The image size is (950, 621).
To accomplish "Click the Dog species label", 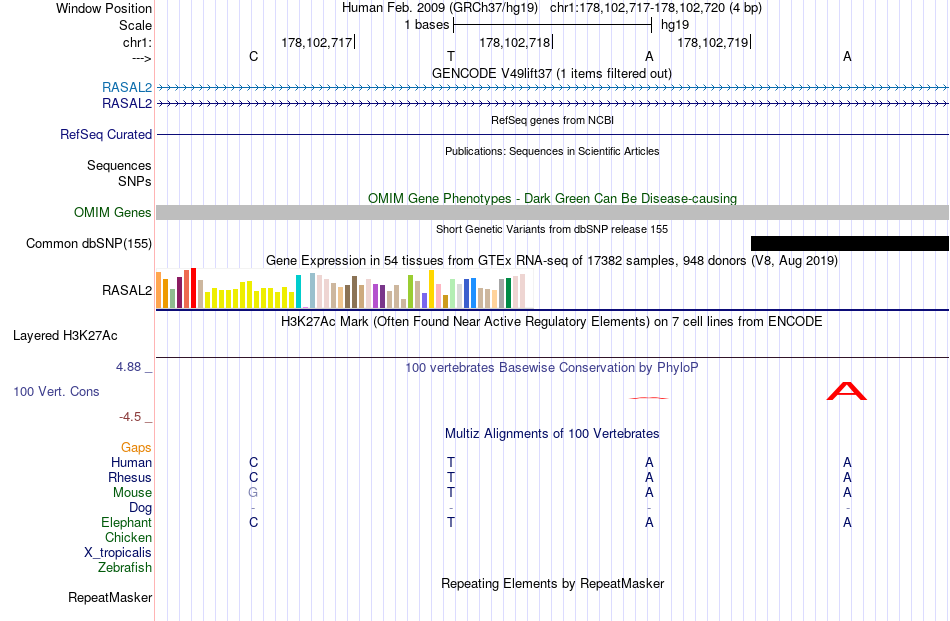I will [141, 508].
